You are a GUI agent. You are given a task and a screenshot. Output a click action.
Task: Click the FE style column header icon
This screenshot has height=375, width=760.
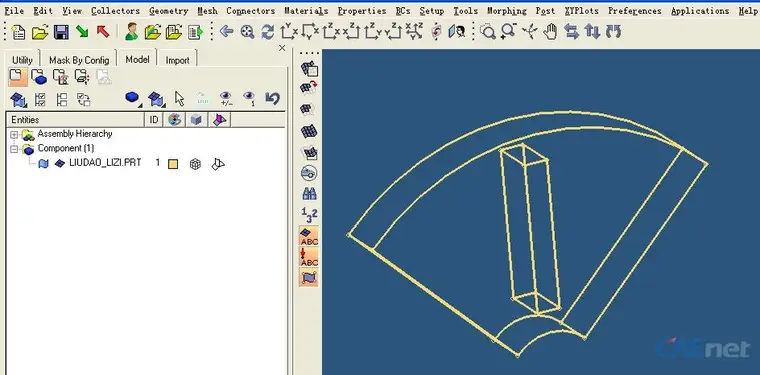pyautogui.click(x=219, y=120)
